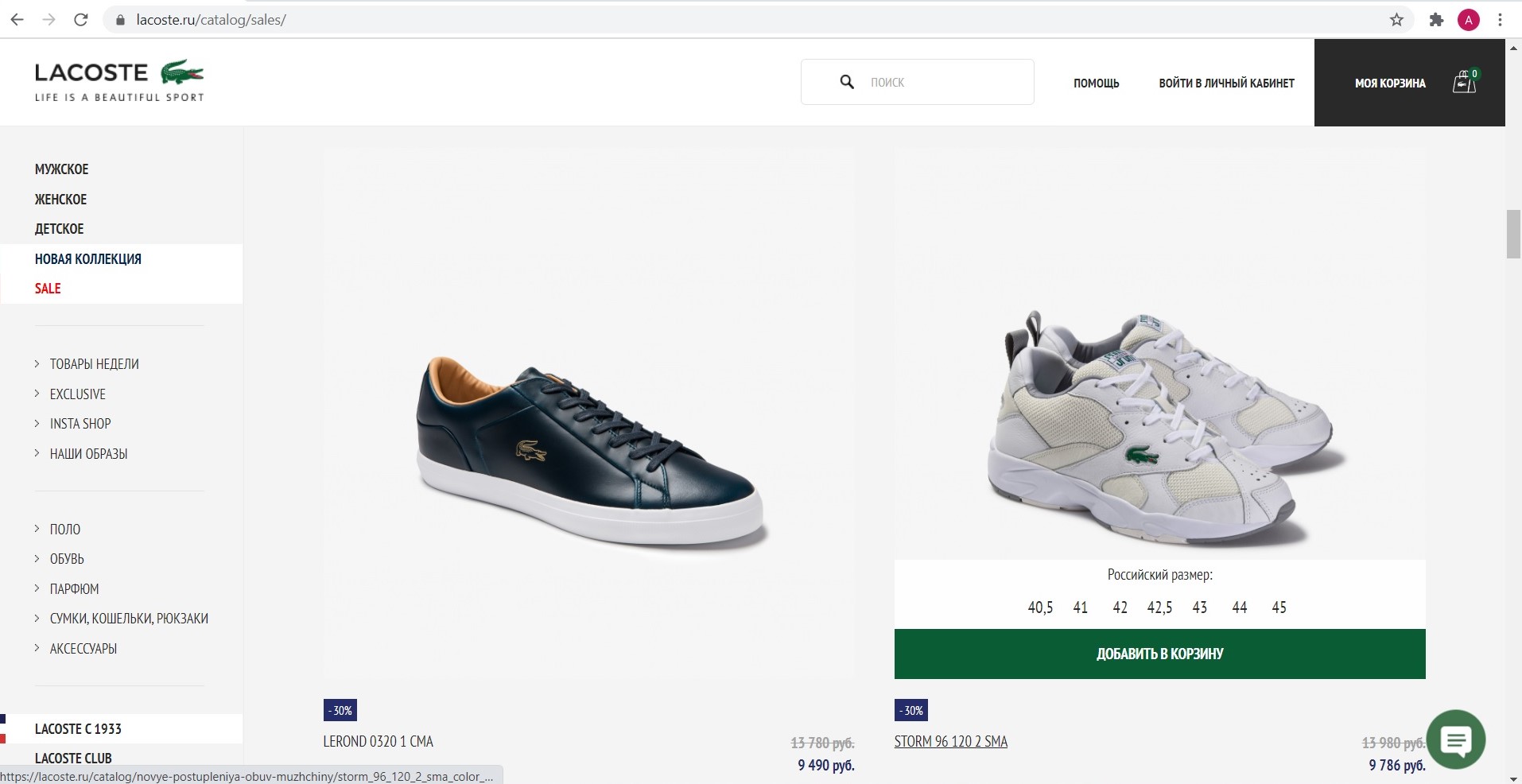Open the Chrome profile avatar

1468,20
